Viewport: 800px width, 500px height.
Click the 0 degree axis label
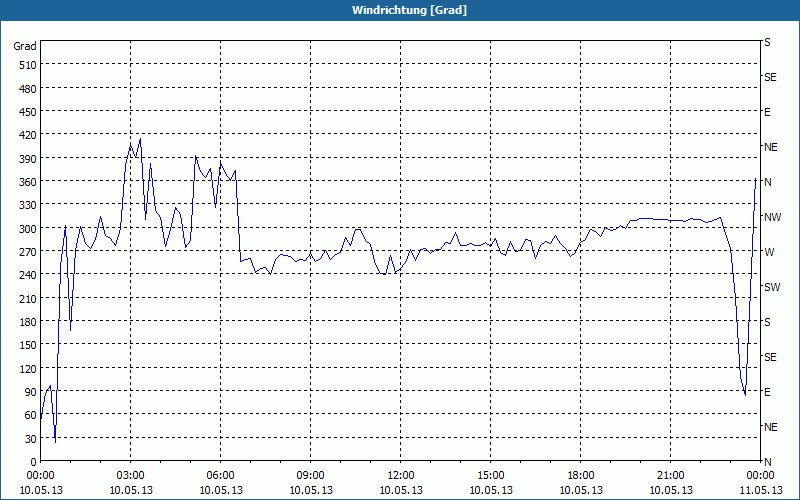point(34,462)
